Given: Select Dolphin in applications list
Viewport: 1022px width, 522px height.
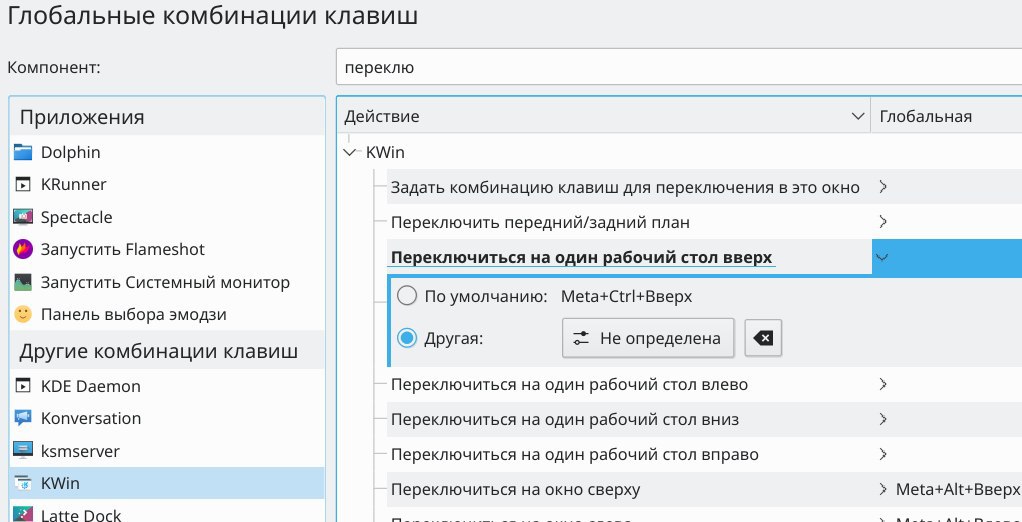Looking at the screenshot, I should click(x=167, y=152).
